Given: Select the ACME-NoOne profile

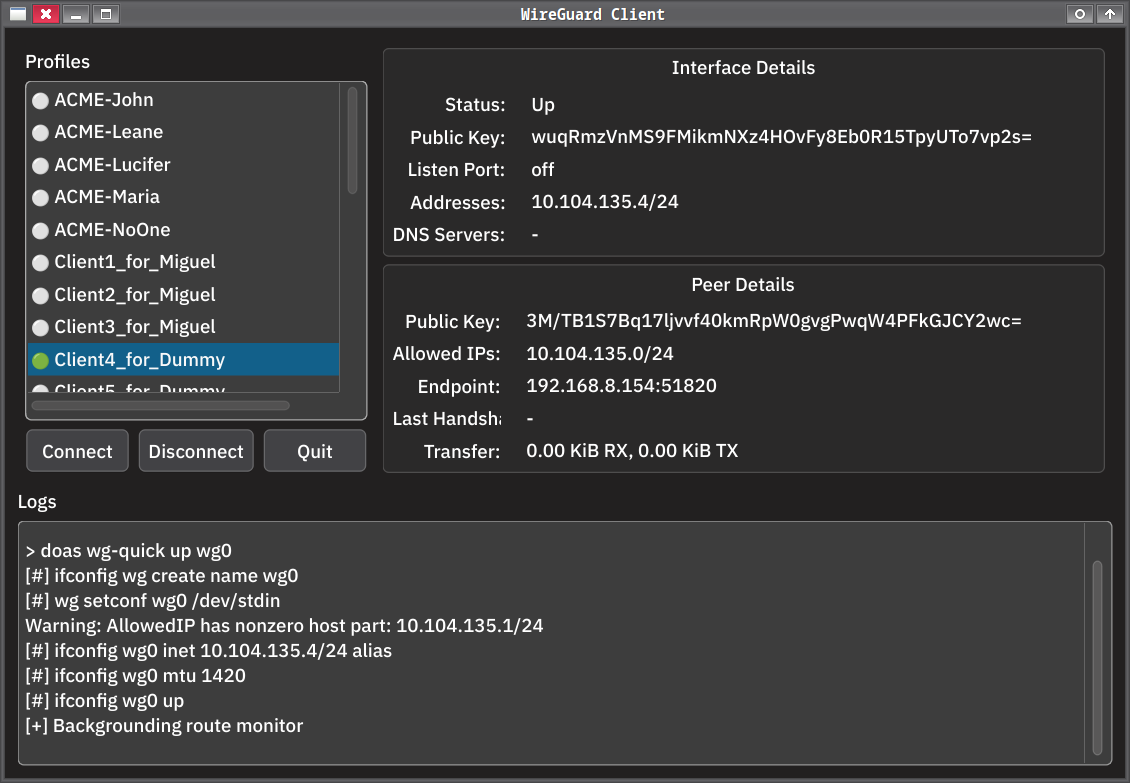Looking at the screenshot, I should [184, 230].
